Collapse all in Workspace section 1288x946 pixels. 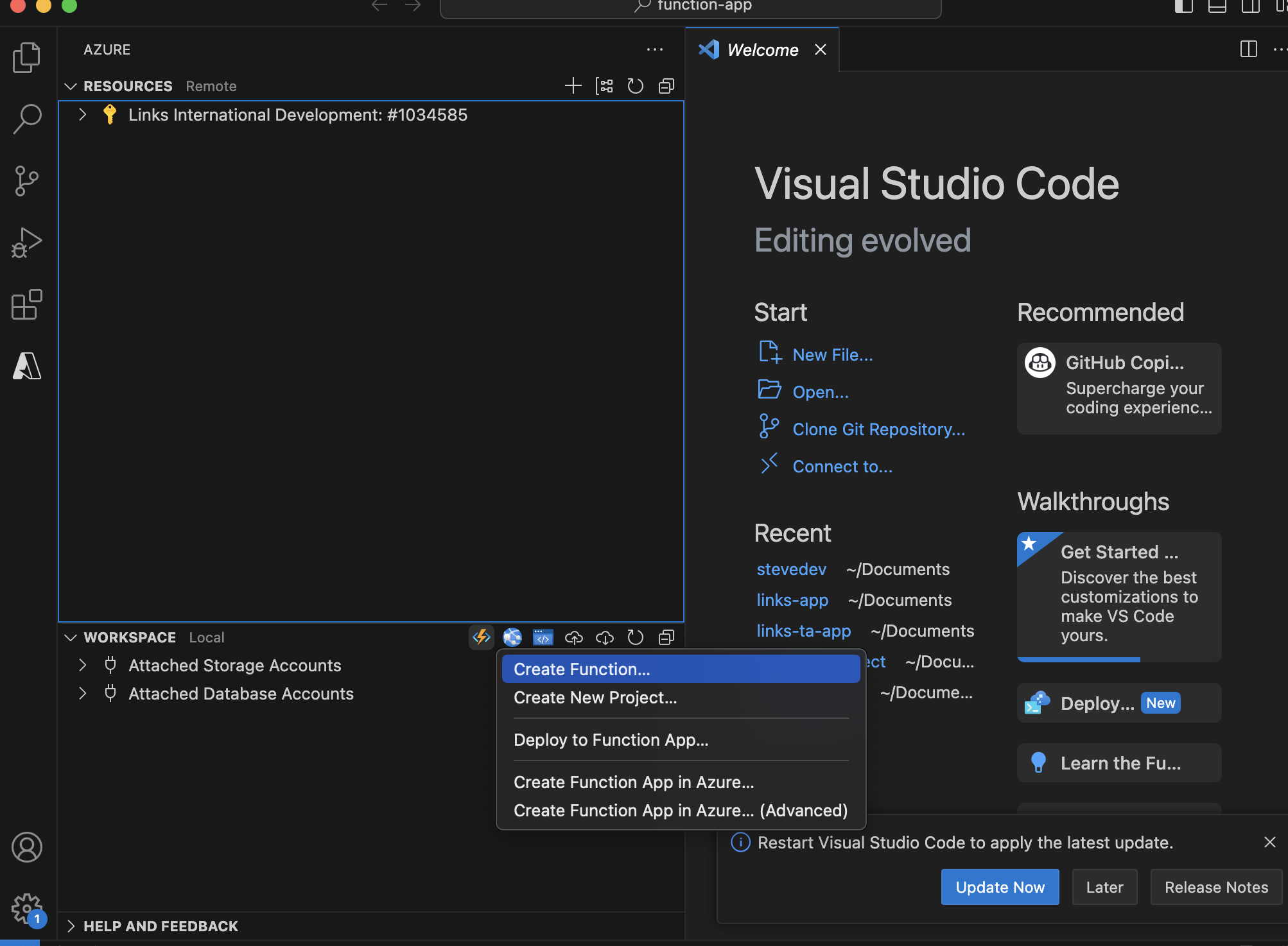click(x=666, y=637)
